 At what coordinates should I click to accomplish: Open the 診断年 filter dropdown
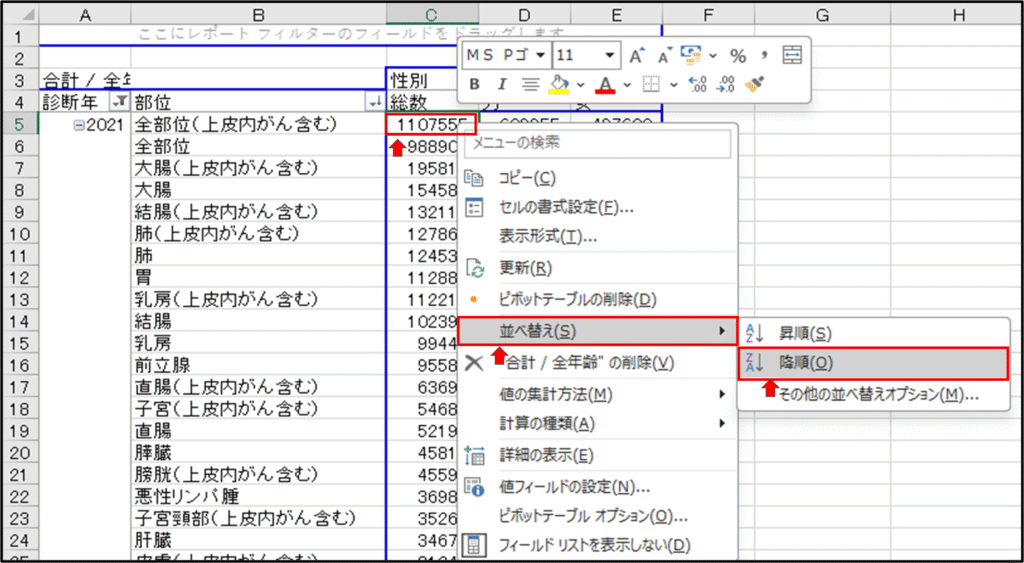click(119, 102)
